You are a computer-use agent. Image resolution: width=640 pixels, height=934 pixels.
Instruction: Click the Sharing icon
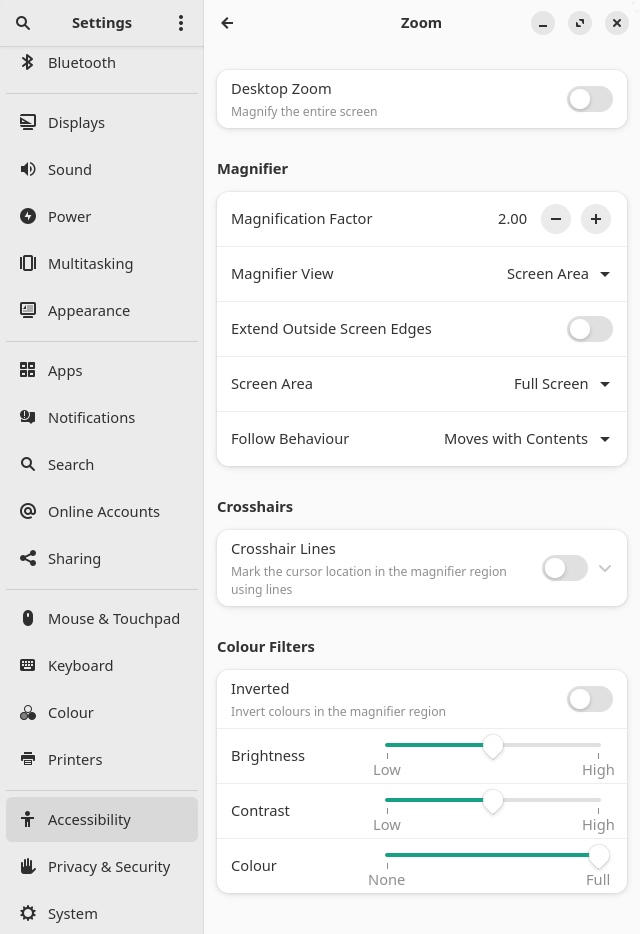[27, 558]
